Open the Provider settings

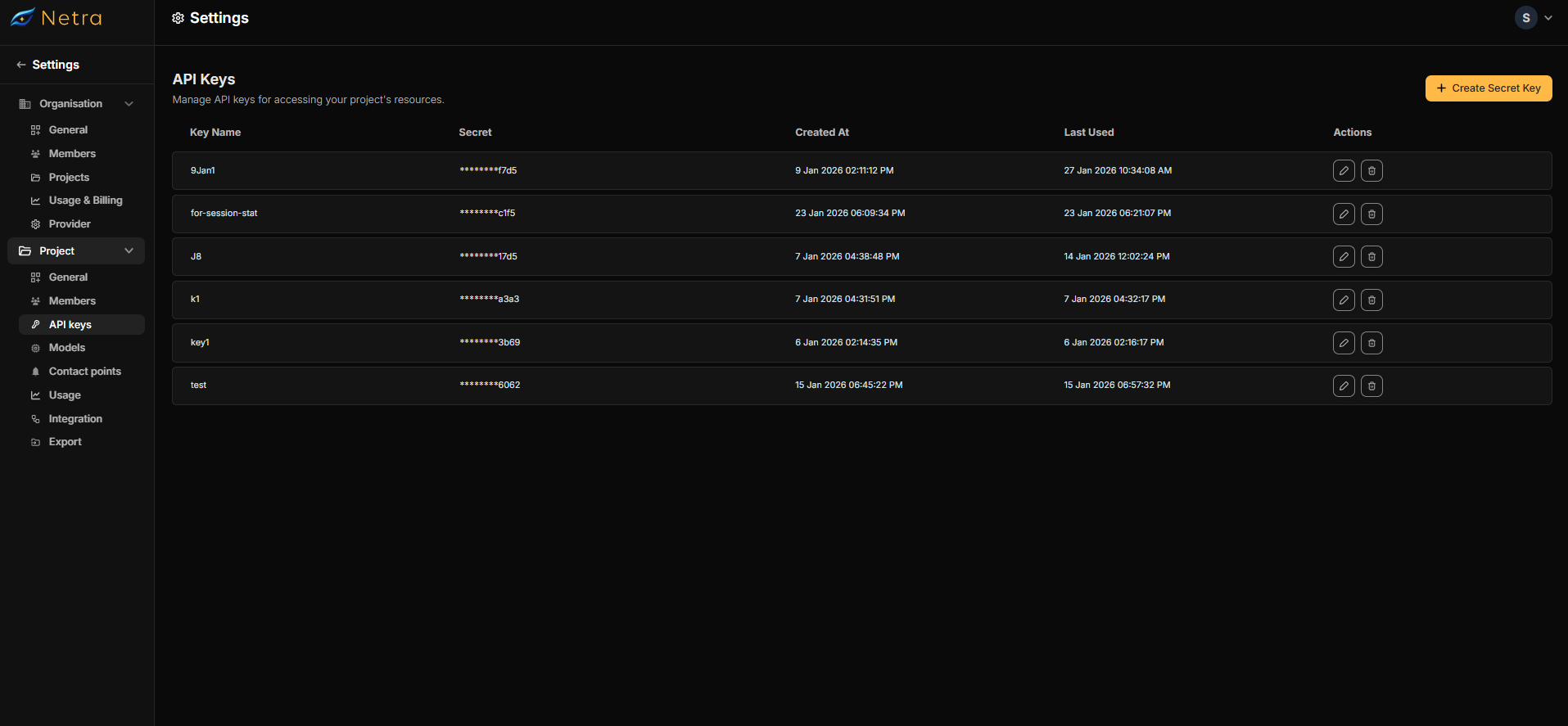70,224
